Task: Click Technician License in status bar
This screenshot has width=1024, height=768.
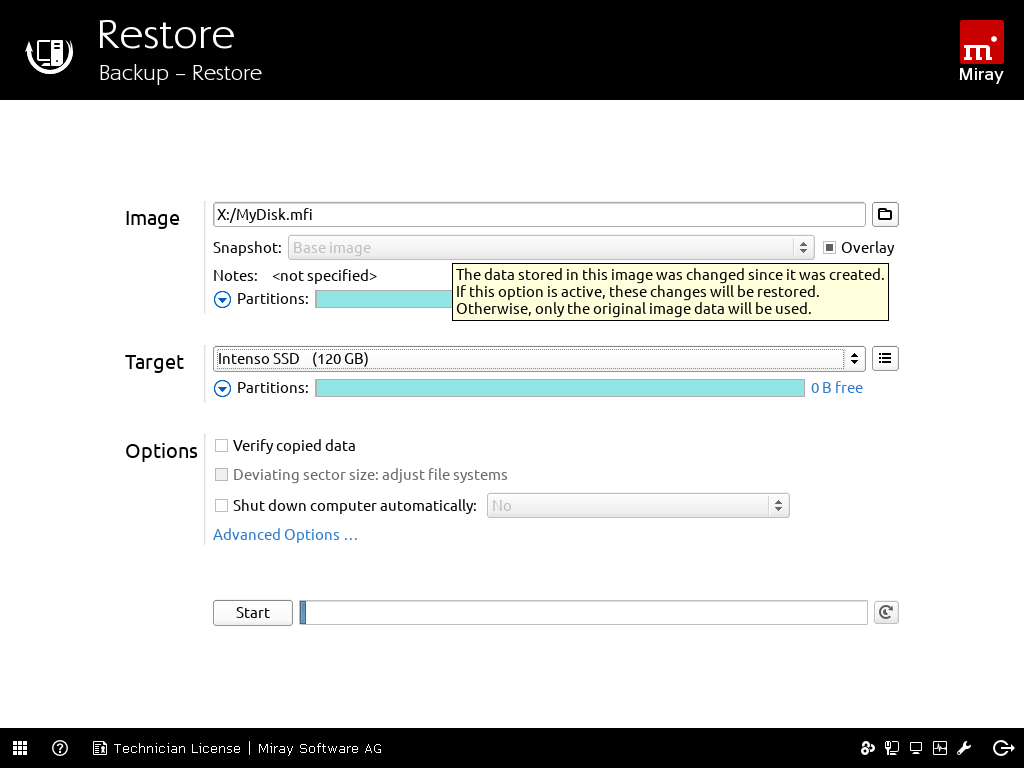Action: point(176,748)
